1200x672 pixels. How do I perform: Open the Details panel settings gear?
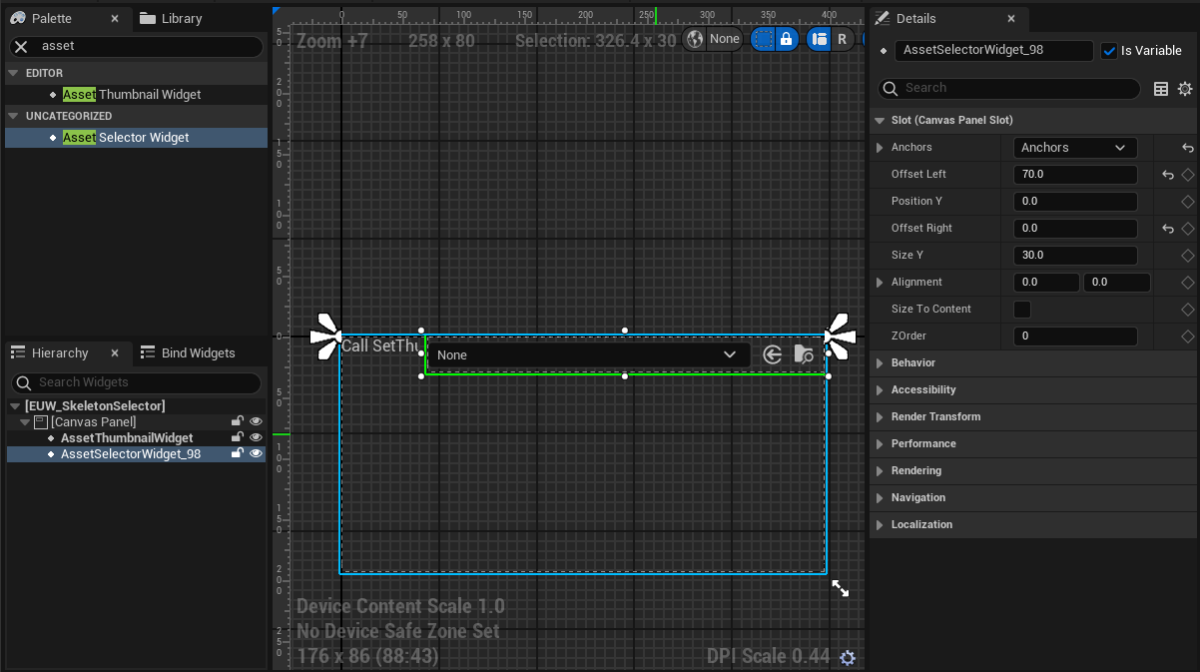point(1185,88)
